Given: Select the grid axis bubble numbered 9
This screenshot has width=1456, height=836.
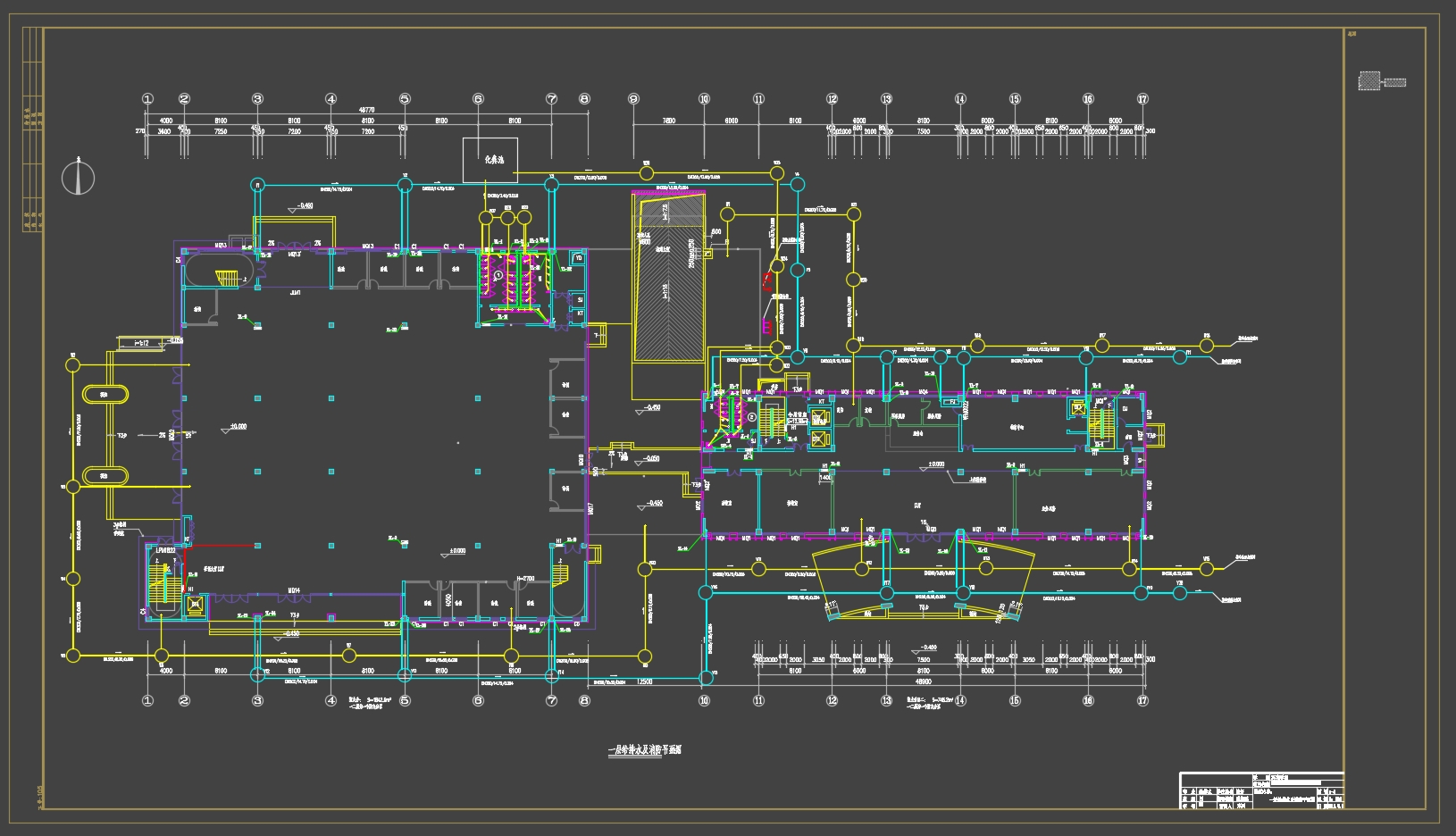Looking at the screenshot, I should (633, 99).
